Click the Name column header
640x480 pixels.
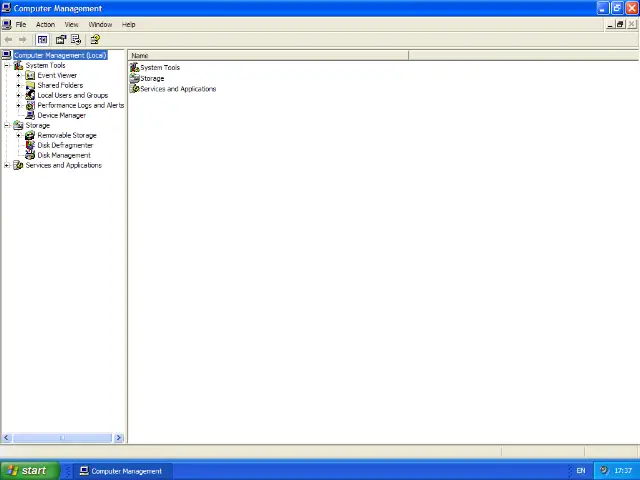point(268,56)
